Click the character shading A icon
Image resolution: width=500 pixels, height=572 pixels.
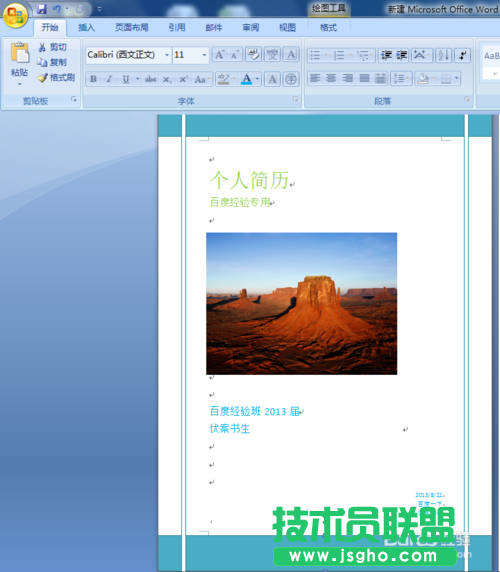(272, 79)
